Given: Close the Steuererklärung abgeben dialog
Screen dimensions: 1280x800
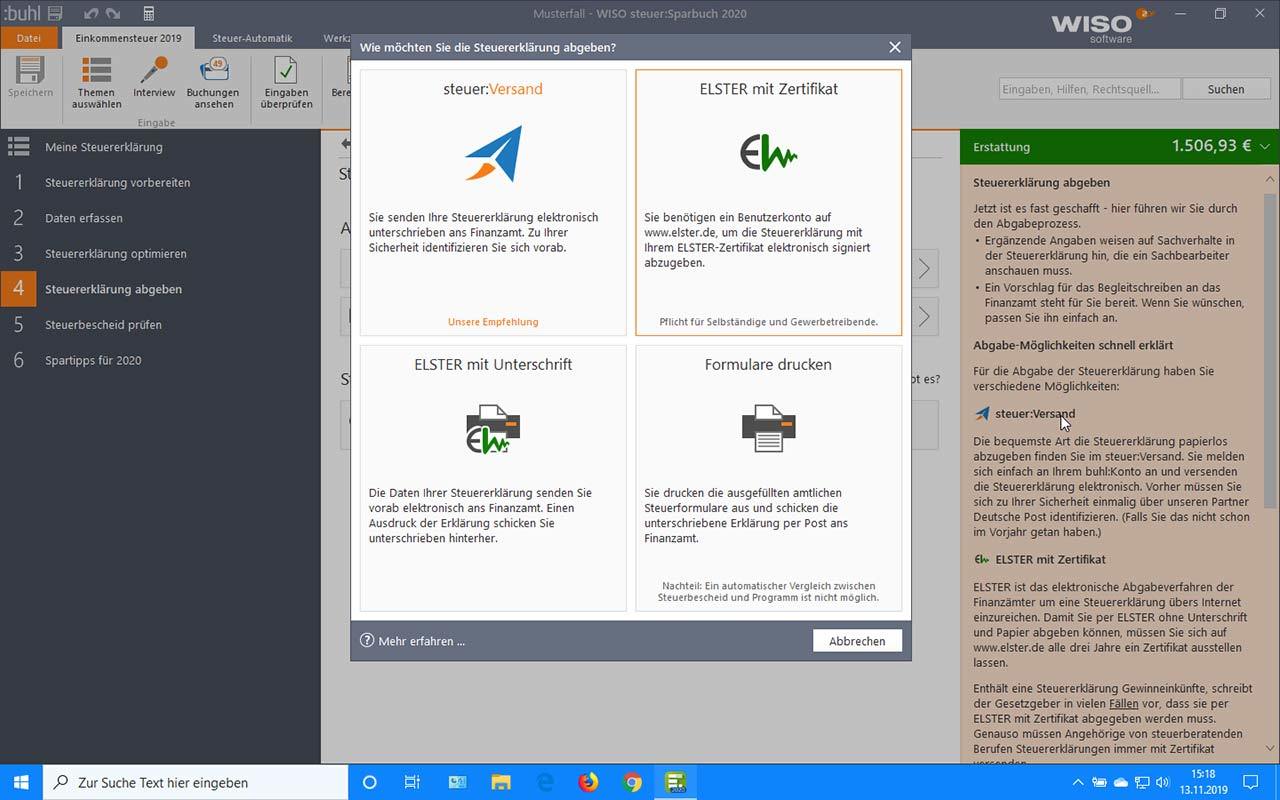Looking at the screenshot, I should pyautogui.click(x=895, y=47).
